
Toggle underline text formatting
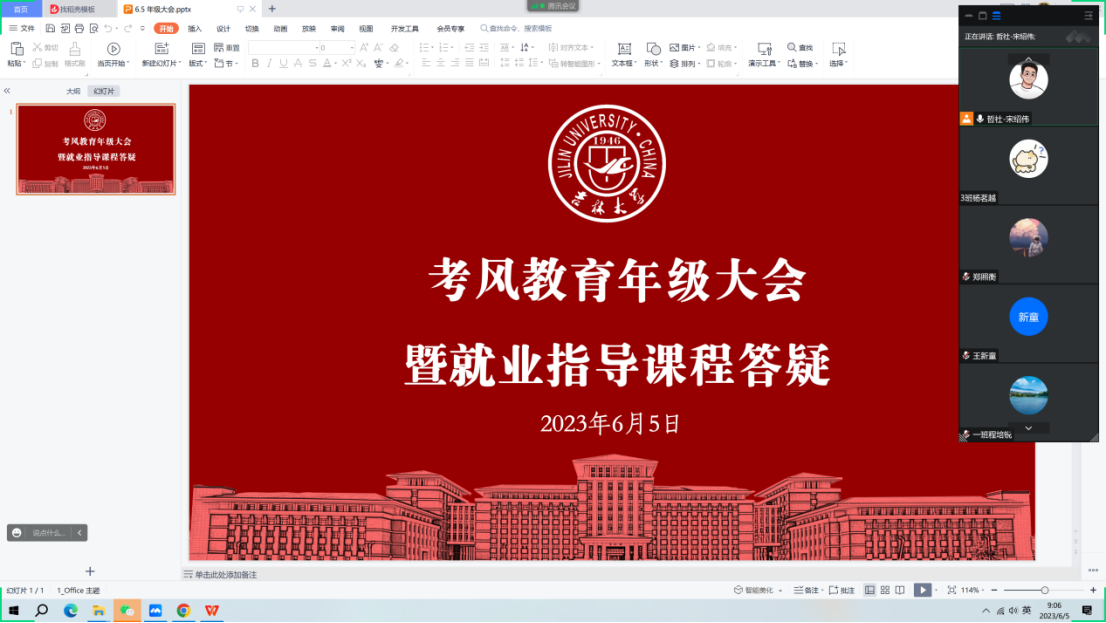point(284,63)
